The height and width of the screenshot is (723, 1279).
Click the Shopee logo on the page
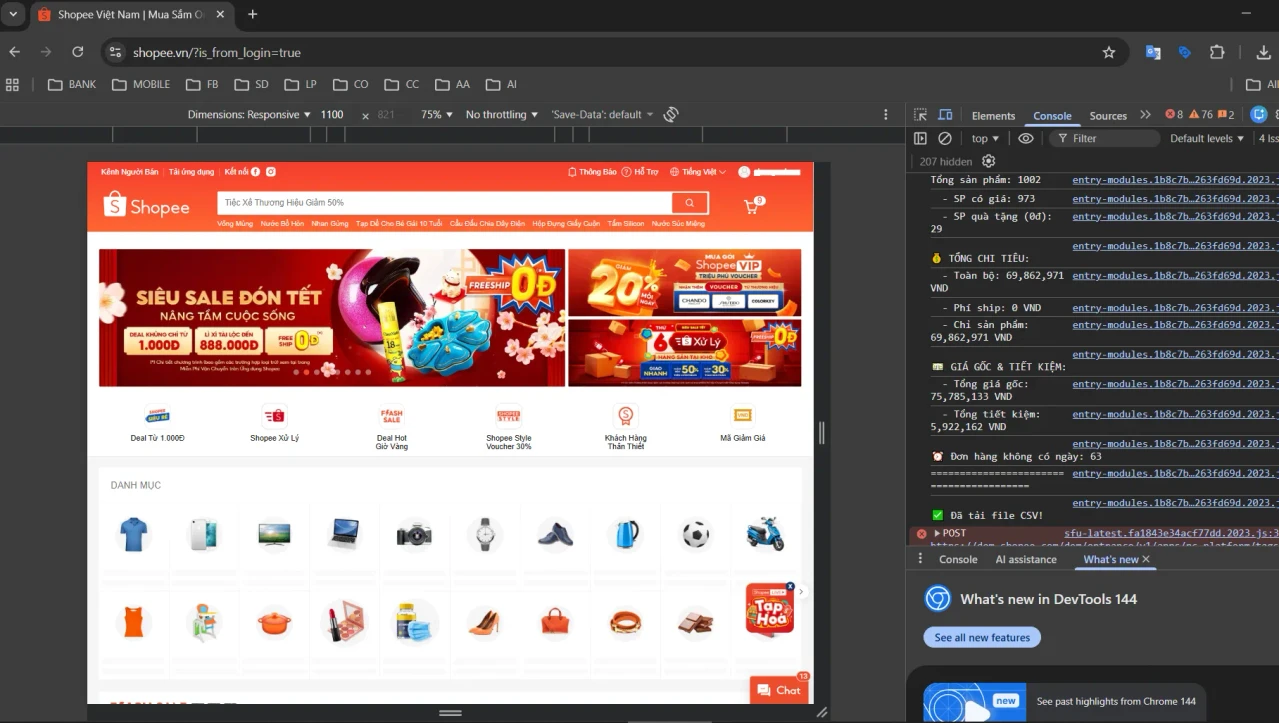pos(146,206)
